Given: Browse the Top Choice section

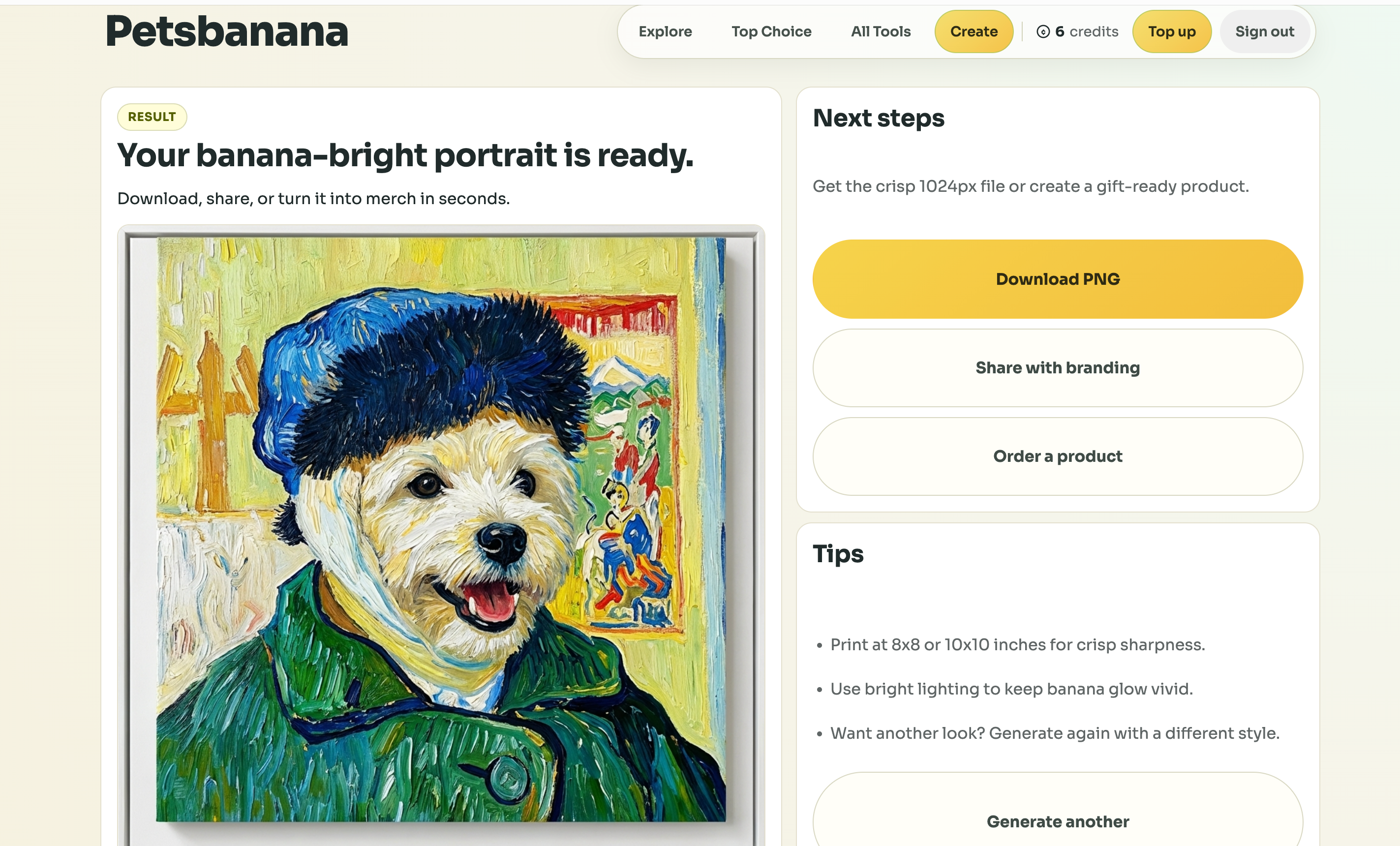Looking at the screenshot, I should (x=771, y=32).
